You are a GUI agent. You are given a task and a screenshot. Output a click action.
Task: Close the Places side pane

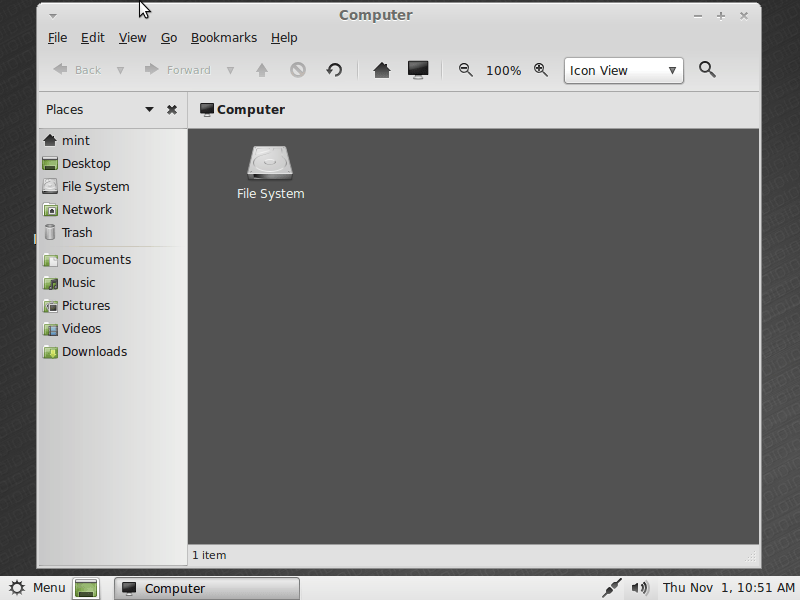tap(172, 110)
